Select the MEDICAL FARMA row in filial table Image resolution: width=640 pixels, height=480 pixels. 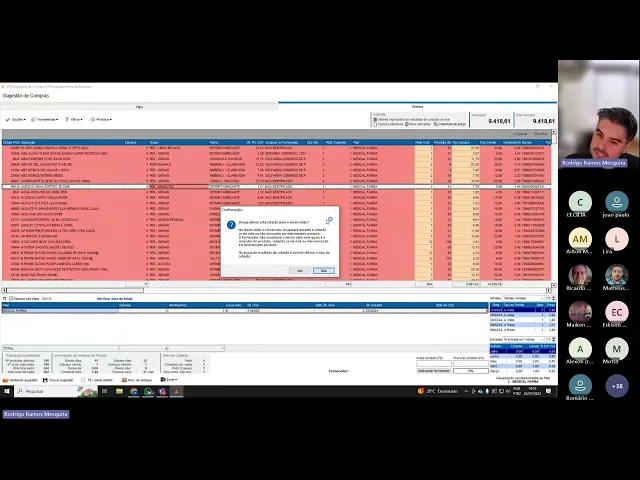[x=244, y=311]
